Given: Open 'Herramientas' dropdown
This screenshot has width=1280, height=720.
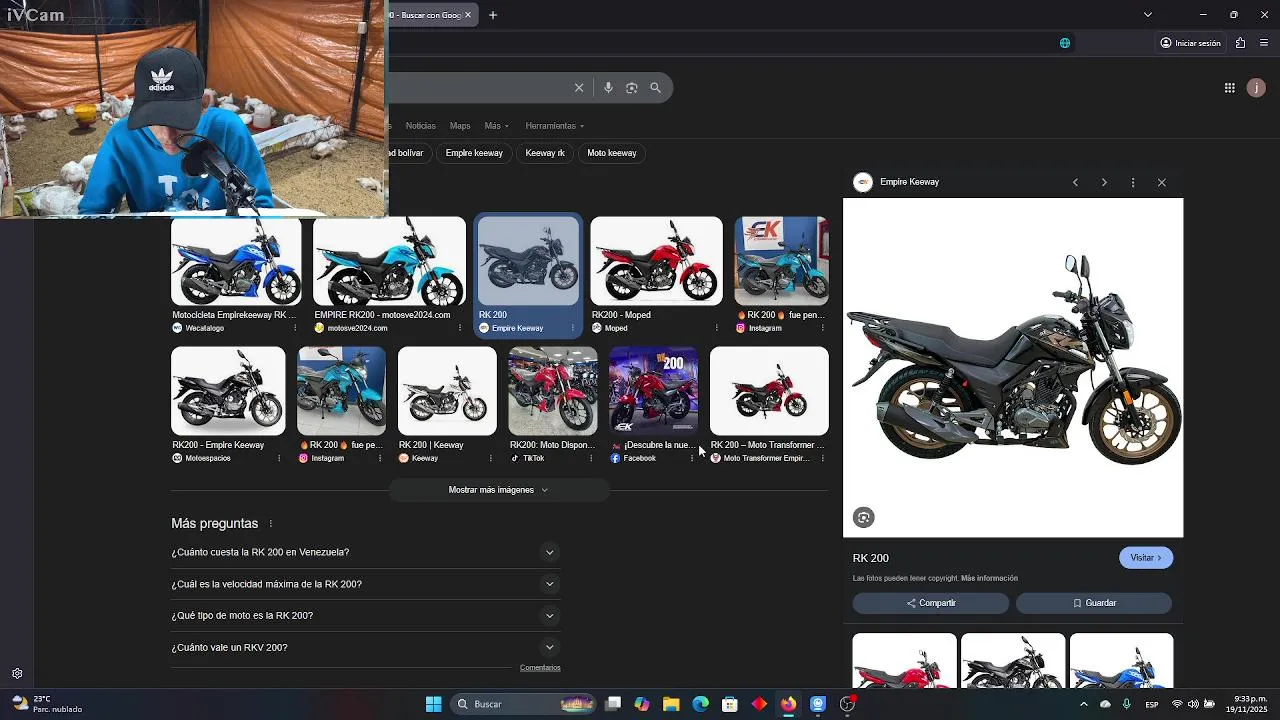Looking at the screenshot, I should 554,126.
